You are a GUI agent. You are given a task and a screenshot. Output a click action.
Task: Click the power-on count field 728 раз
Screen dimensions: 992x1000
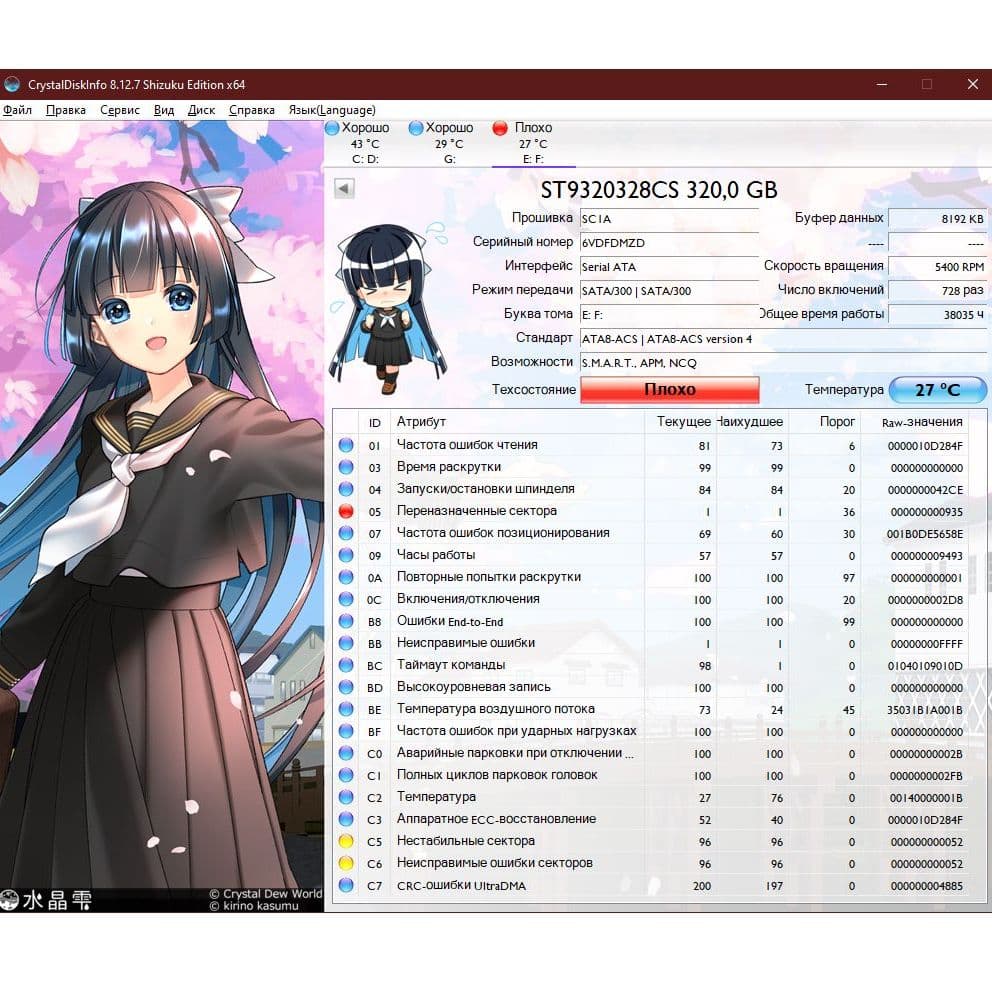pyautogui.click(x=937, y=291)
